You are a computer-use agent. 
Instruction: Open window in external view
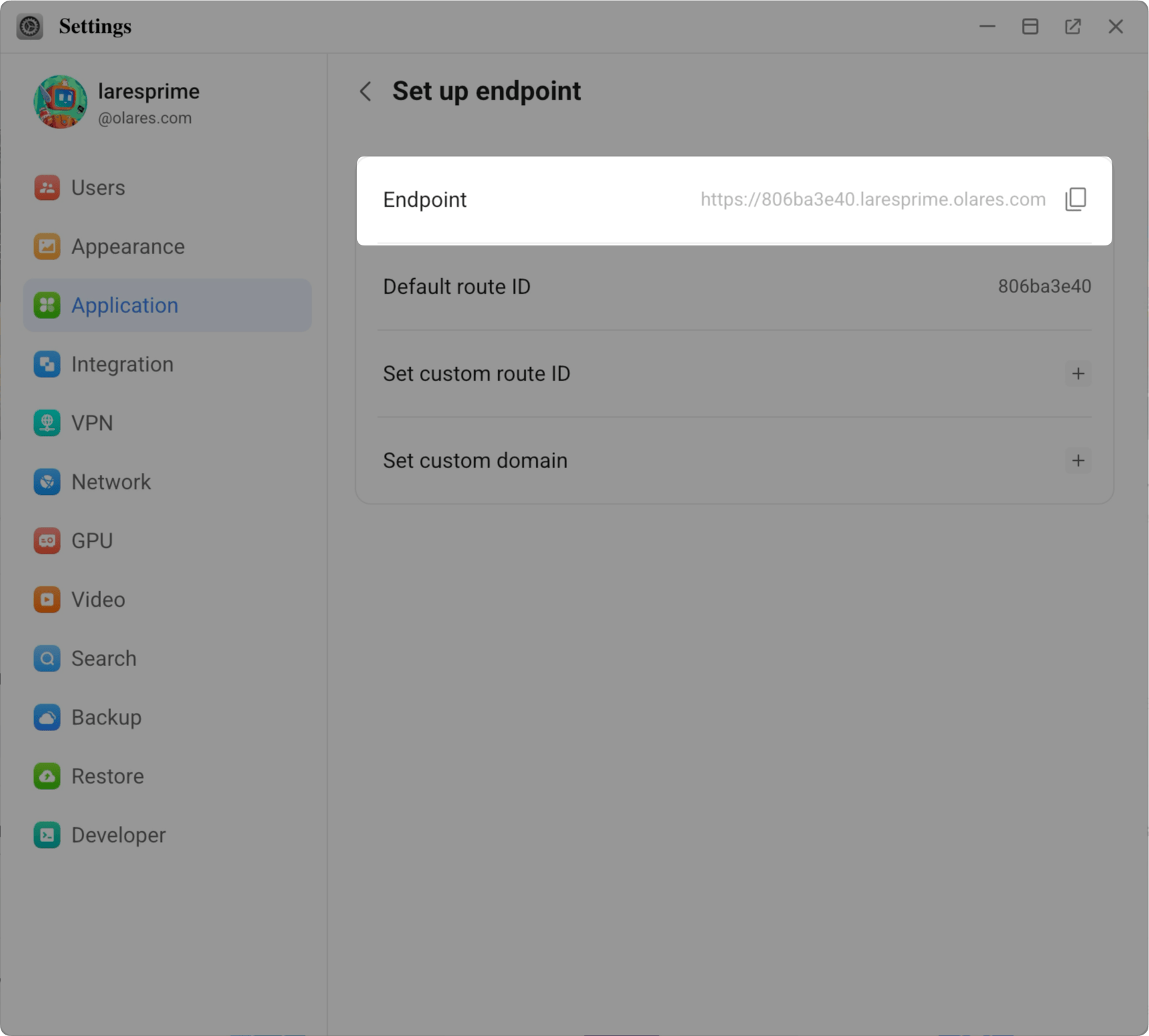pyautogui.click(x=1073, y=26)
